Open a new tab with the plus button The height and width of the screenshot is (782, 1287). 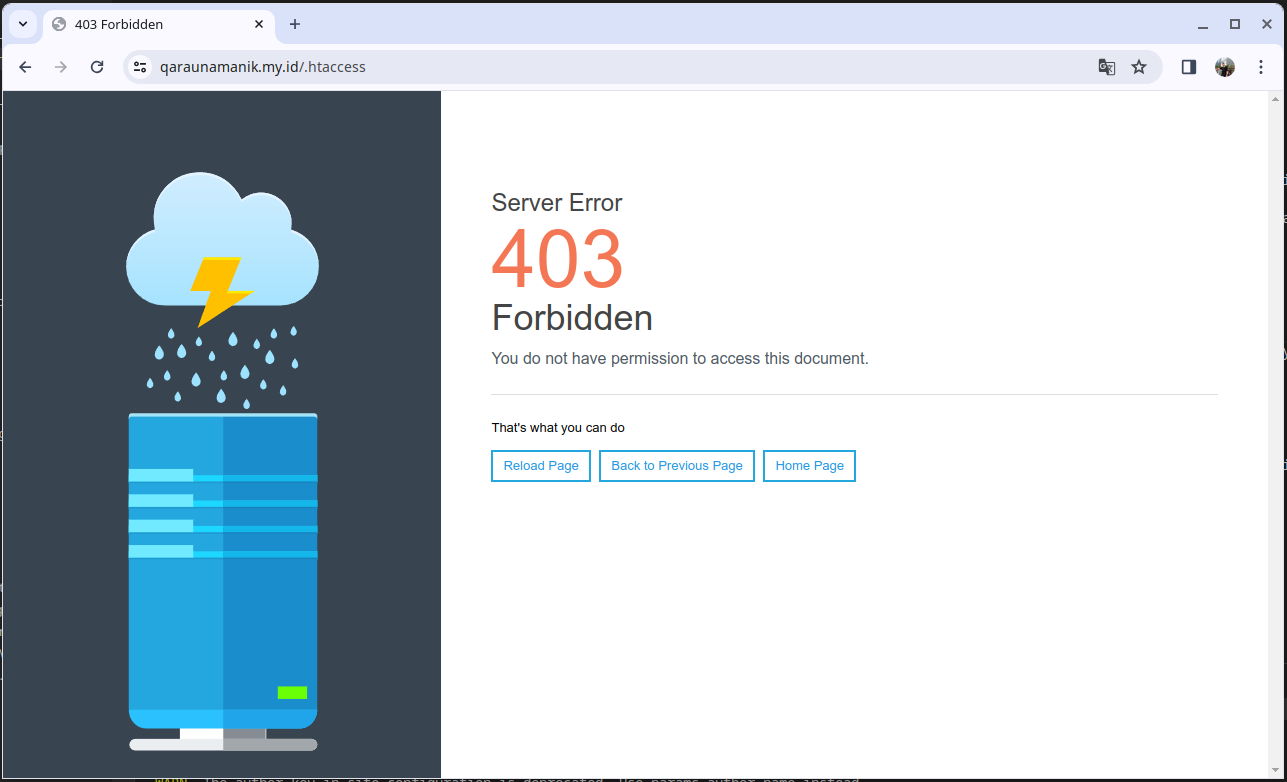(x=295, y=23)
